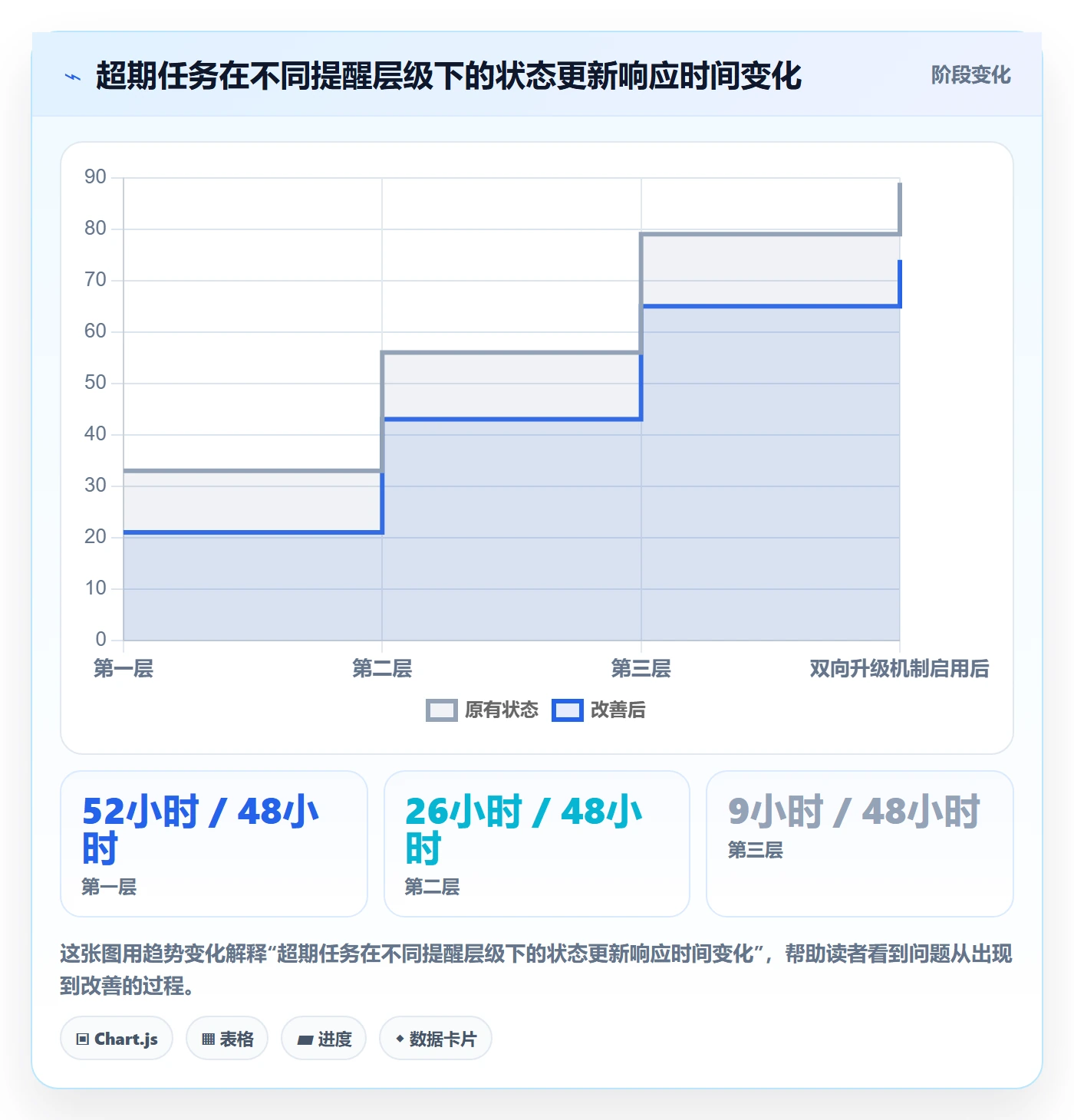Image resolution: width=1074 pixels, height=1120 pixels.
Task: Click the 第三层 x-axis label
Action: coord(641,669)
